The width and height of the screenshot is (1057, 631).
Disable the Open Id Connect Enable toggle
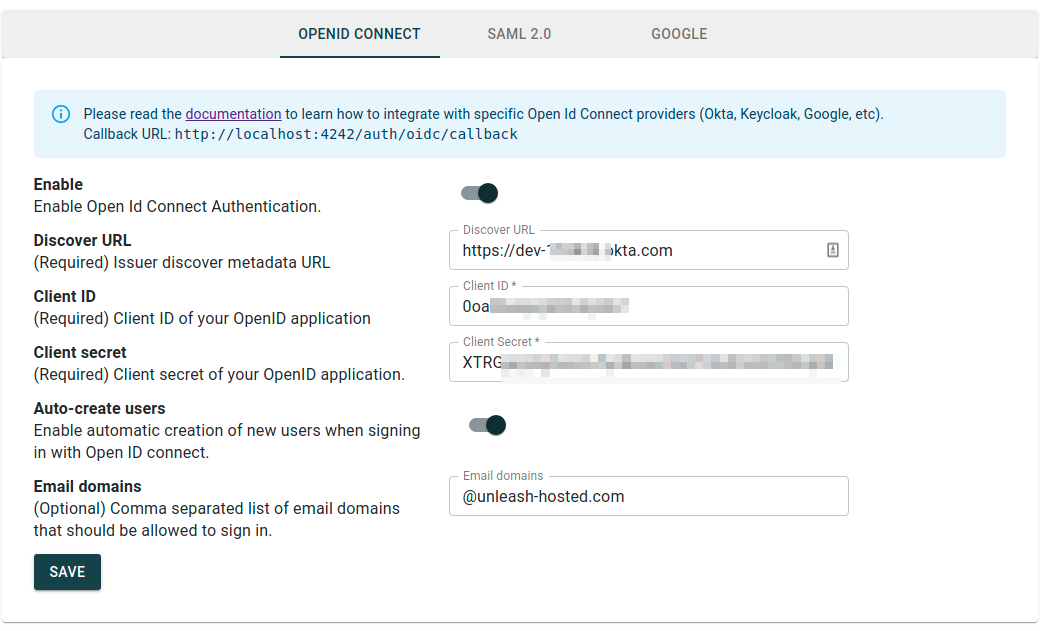(x=480, y=193)
